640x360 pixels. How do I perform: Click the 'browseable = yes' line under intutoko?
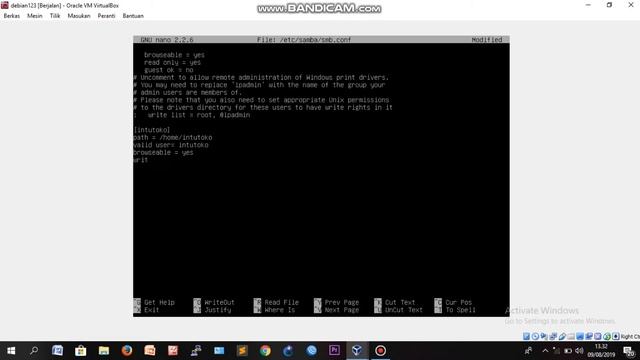pyautogui.click(x=163, y=153)
